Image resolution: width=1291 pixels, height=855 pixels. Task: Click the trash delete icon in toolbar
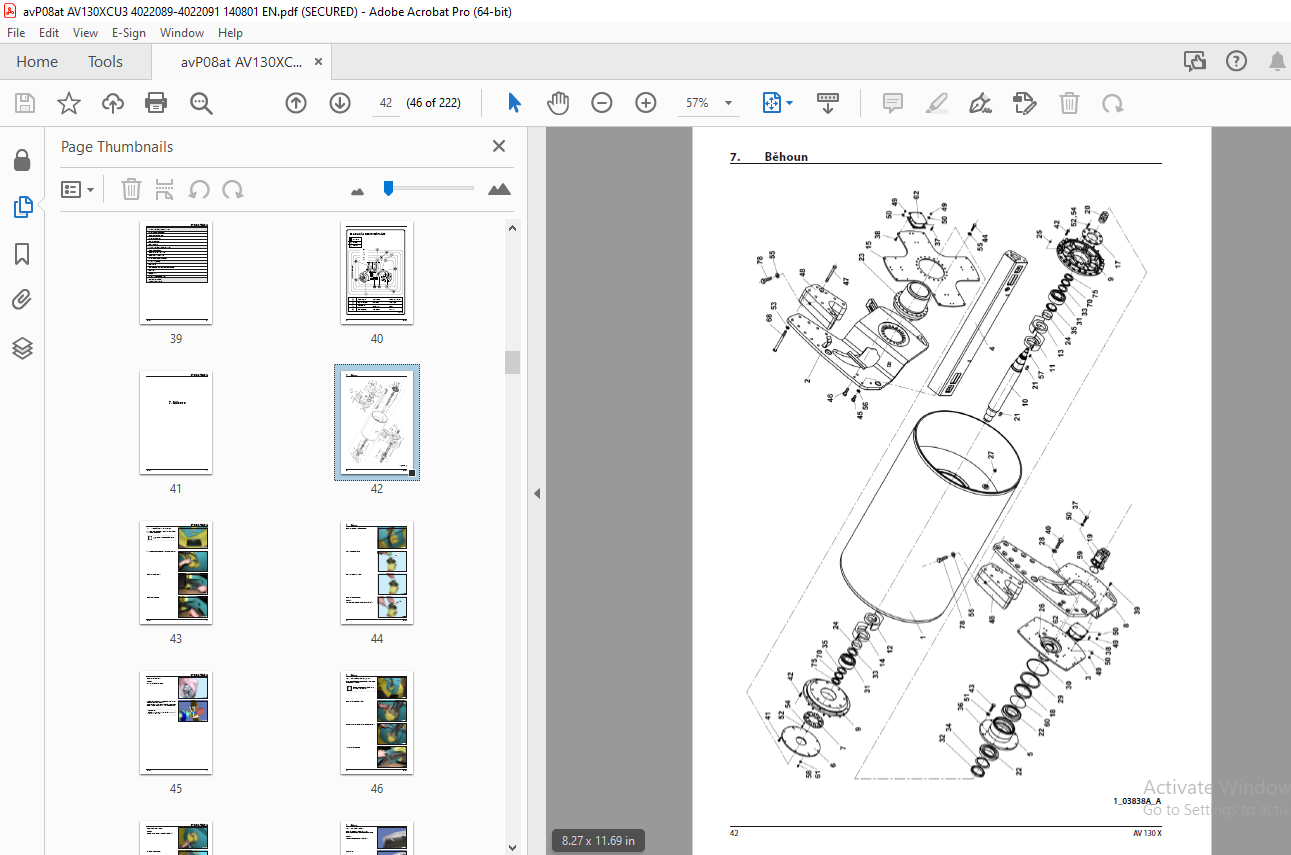pyautogui.click(x=1069, y=103)
